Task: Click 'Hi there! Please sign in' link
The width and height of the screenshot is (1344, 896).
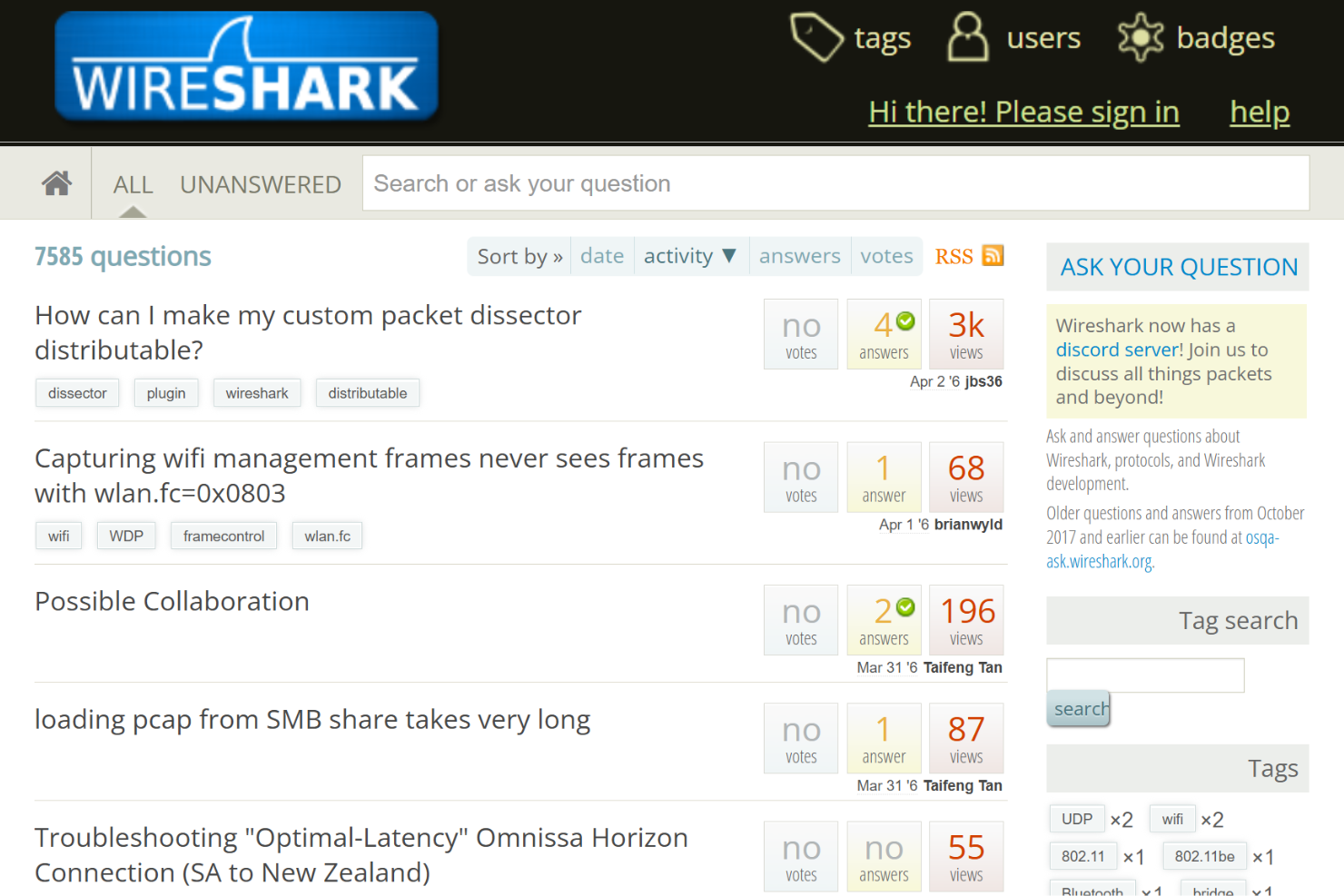Action: click(x=1023, y=112)
